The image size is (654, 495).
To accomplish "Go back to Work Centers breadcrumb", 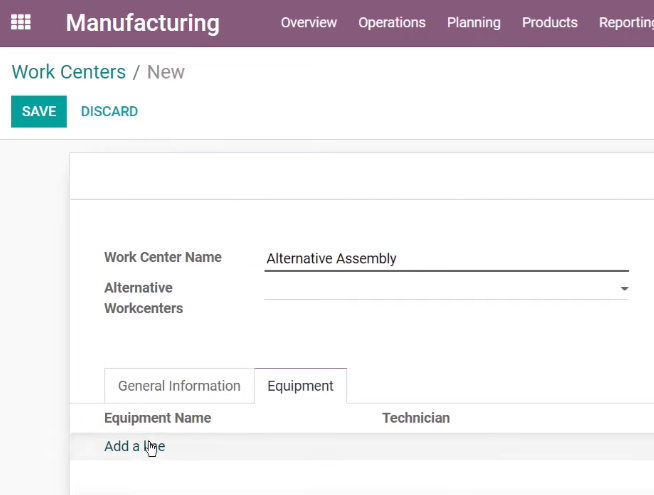I will click(68, 72).
